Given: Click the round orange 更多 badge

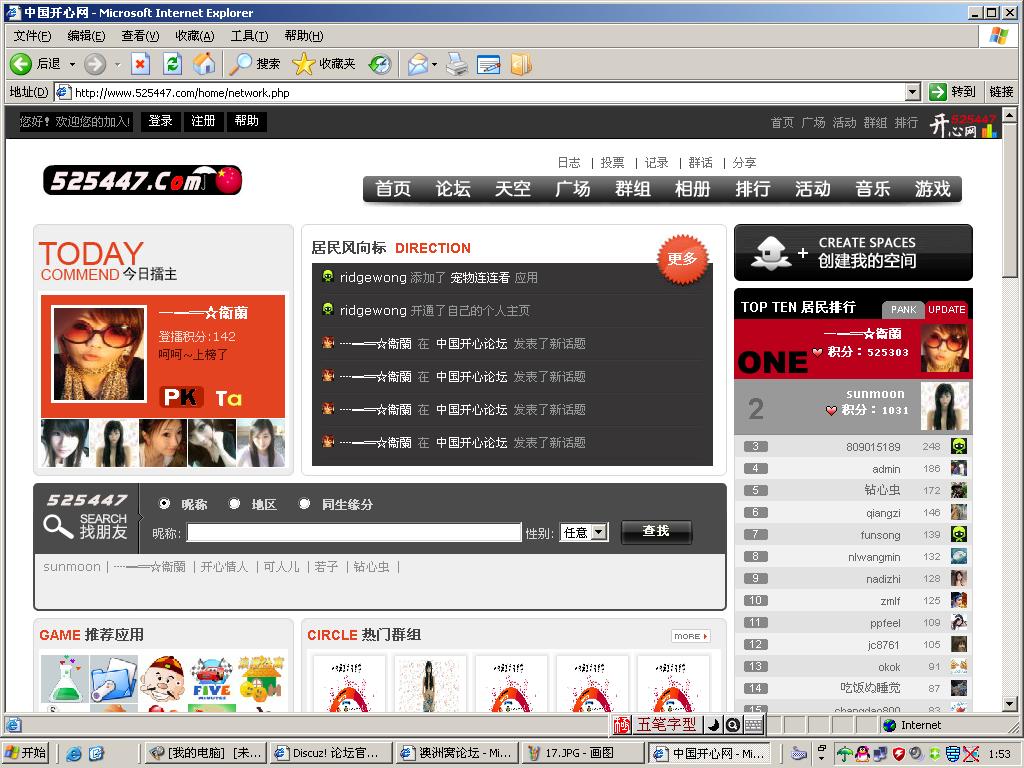Looking at the screenshot, I should 682,259.
